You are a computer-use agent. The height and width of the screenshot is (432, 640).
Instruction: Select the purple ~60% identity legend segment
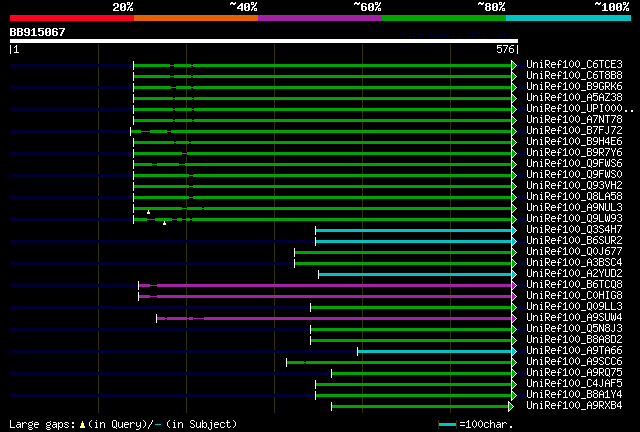(320, 18)
